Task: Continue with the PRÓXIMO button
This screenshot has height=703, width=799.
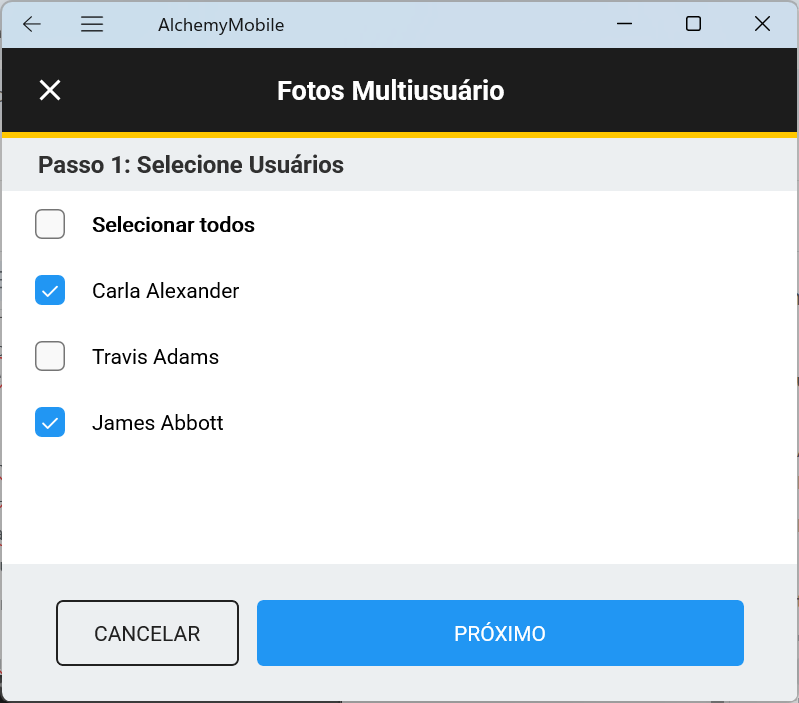Action: tap(500, 633)
